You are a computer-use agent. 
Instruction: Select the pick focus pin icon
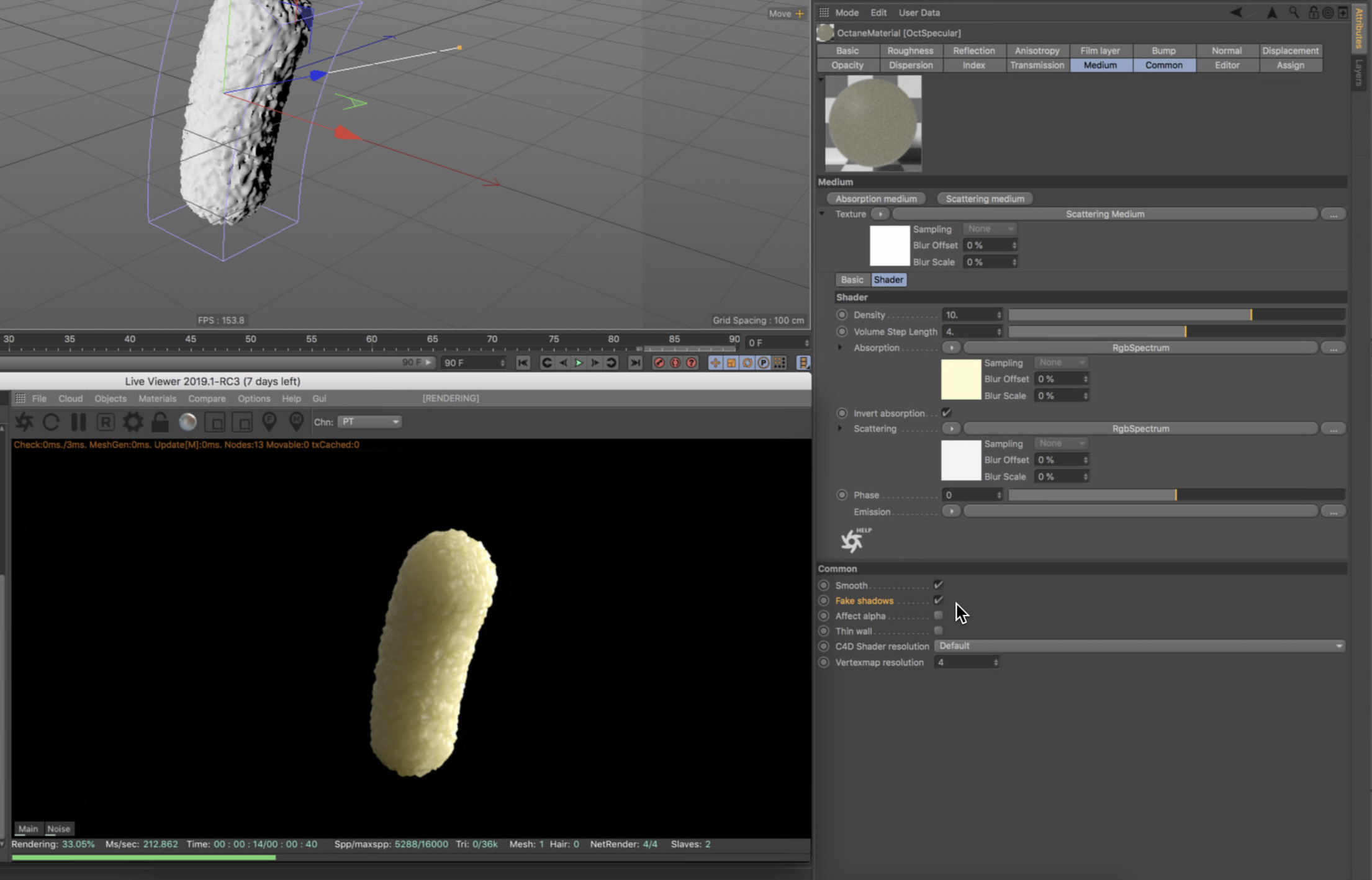click(x=269, y=422)
